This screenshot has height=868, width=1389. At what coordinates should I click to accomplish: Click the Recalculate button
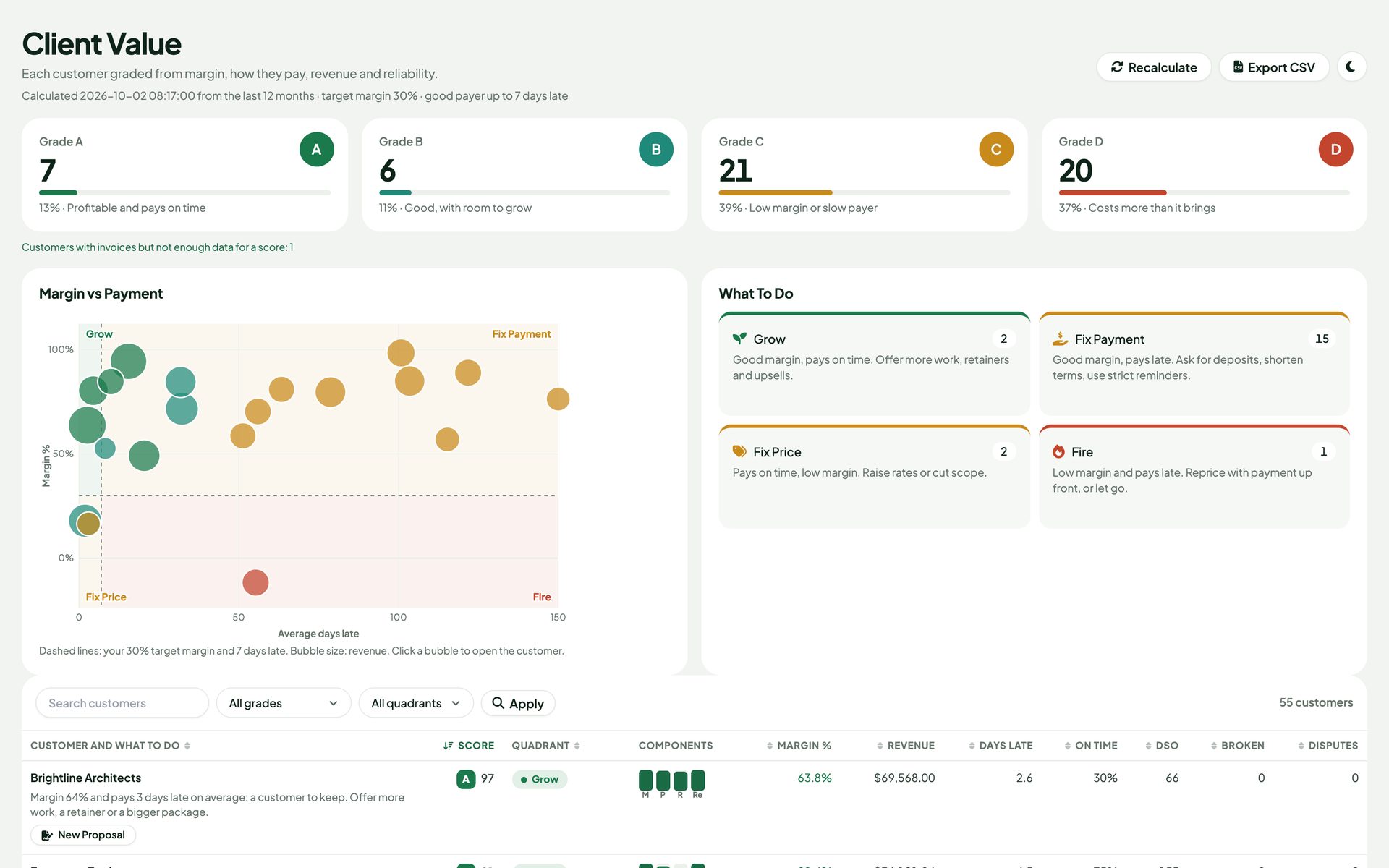click(x=1153, y=67)
